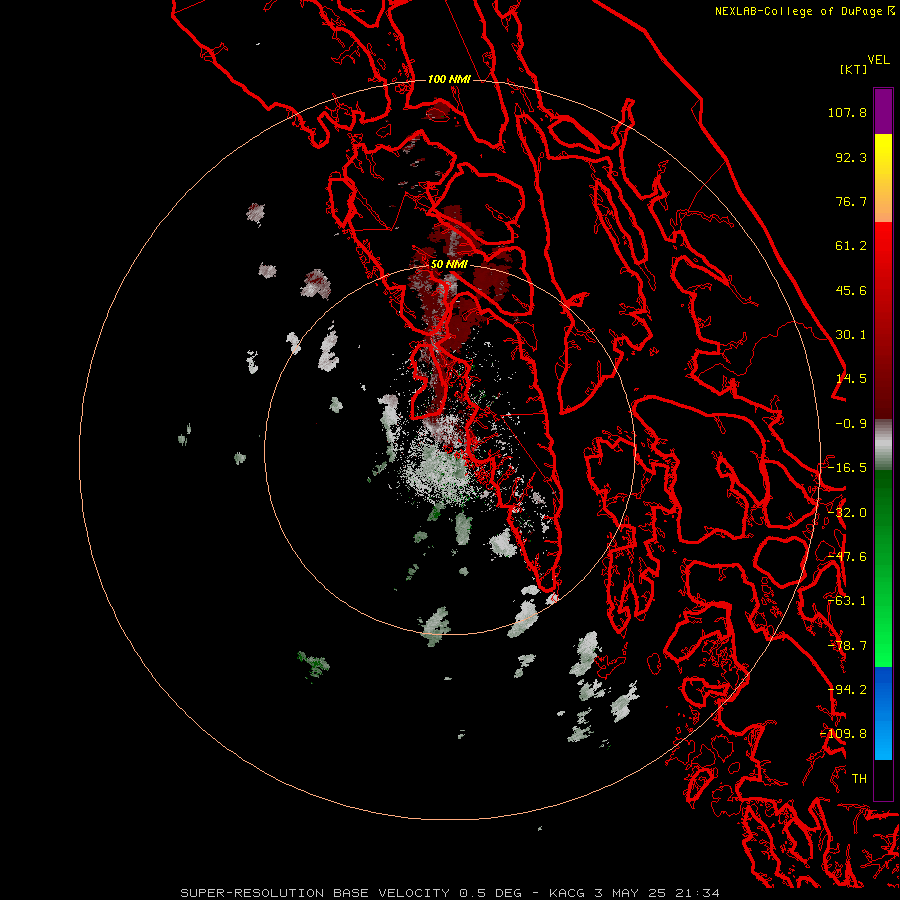Viewport: 900px width, 900px height.
Task: Select the -32.0 scale label
Action: coord(847,513)
